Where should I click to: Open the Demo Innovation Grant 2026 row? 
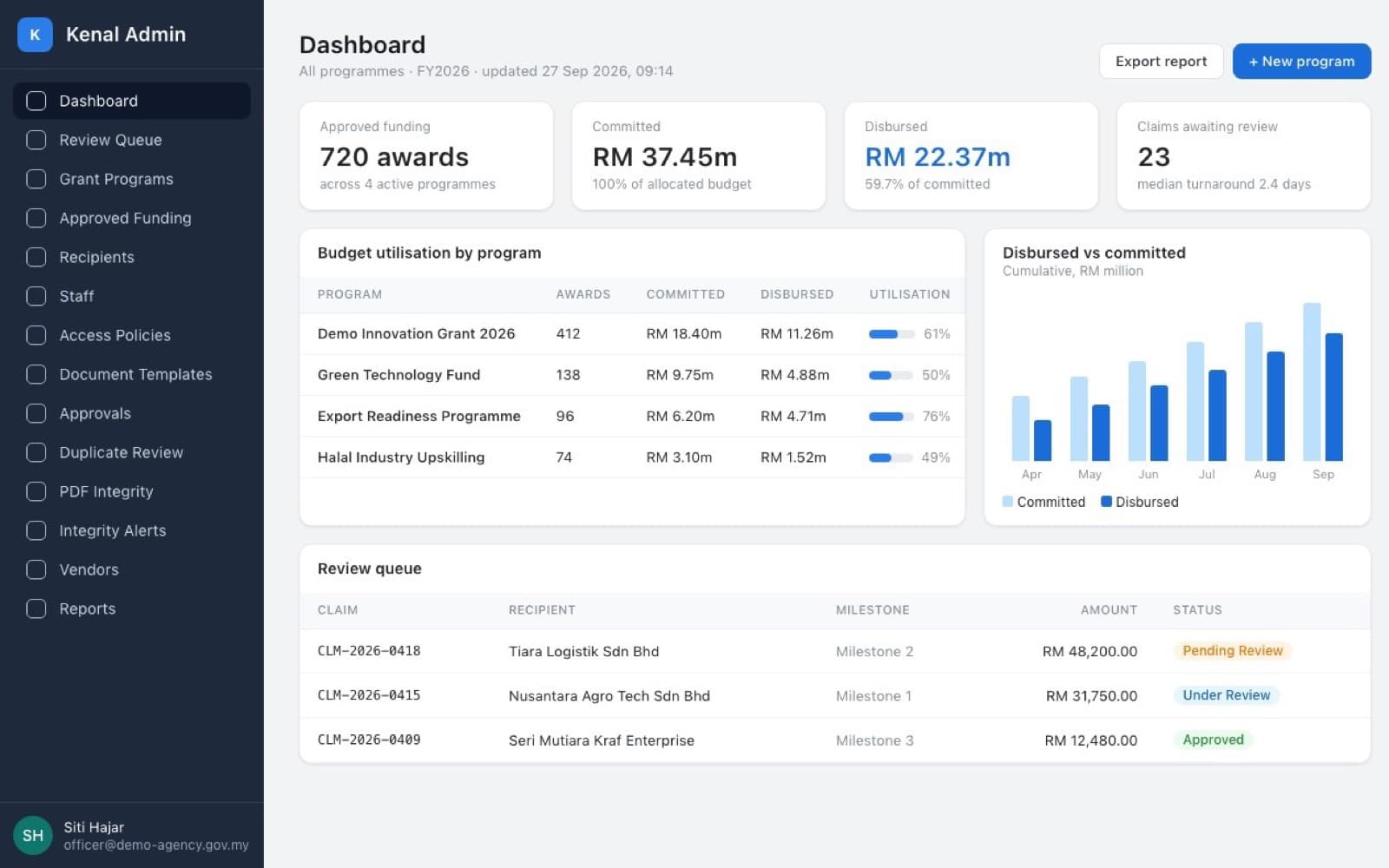[632, 333]
